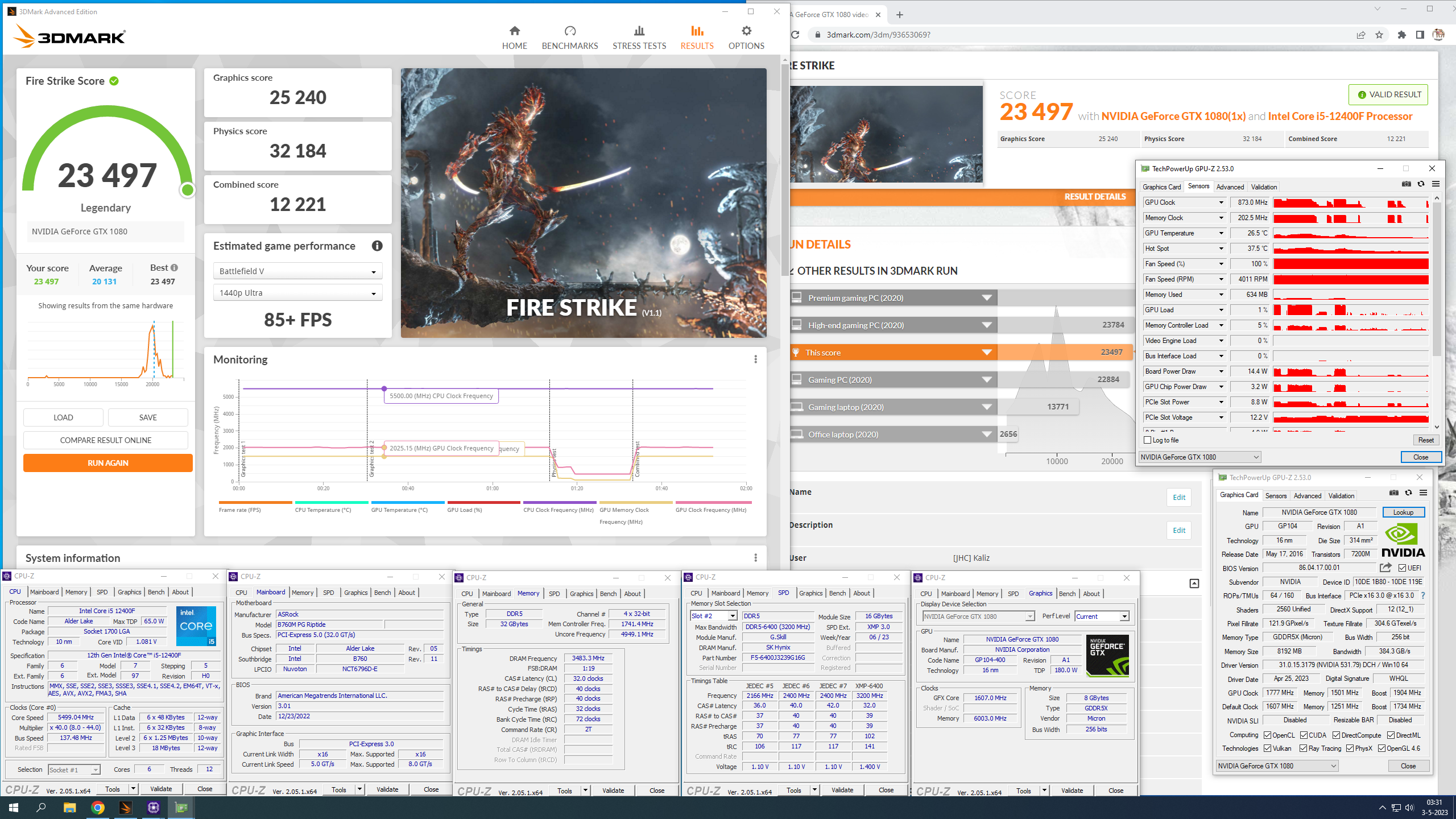The height and width of the screenshot is (819, 1456).
Task: Open Mainboard tab in first CPU-Z window
Action: pos(44,591)
